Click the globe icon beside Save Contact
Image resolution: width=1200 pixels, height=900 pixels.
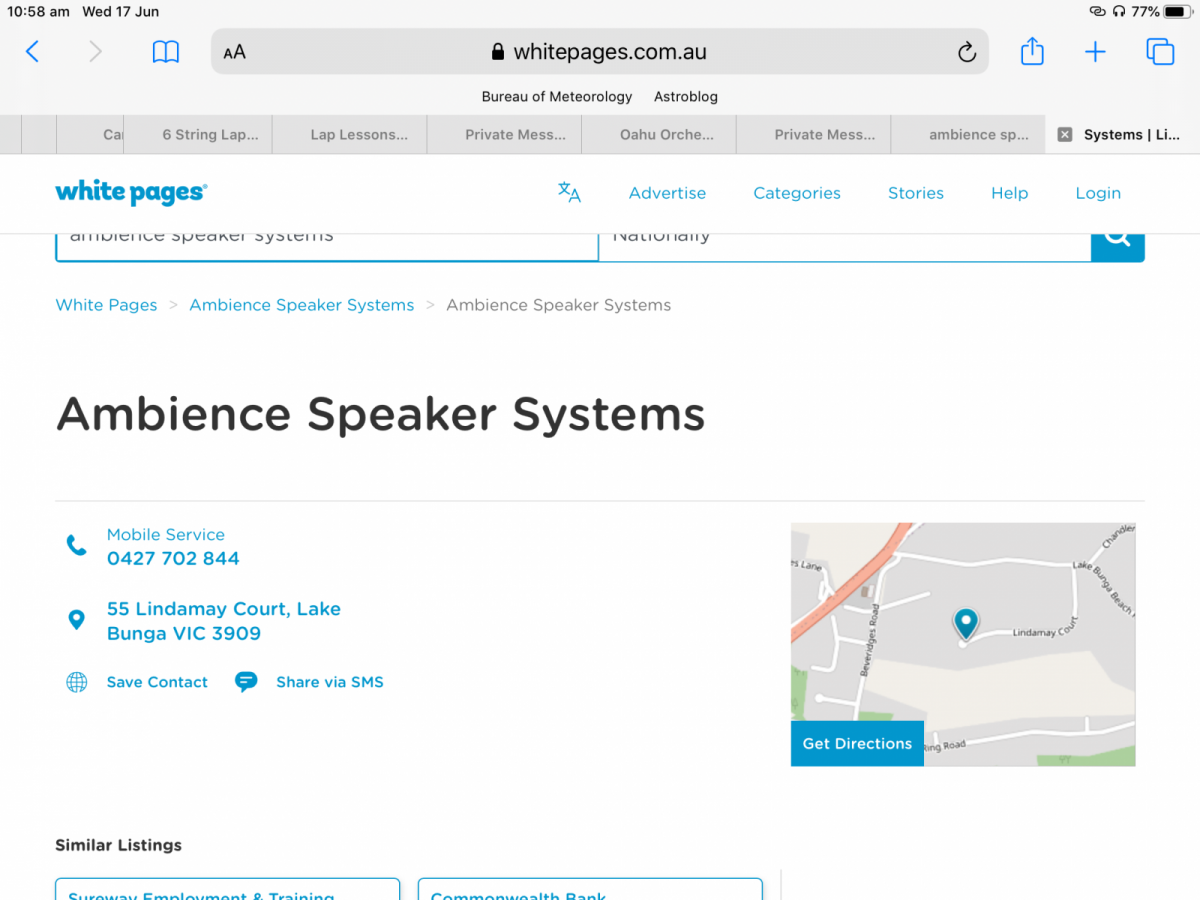[x=76, y=682]
